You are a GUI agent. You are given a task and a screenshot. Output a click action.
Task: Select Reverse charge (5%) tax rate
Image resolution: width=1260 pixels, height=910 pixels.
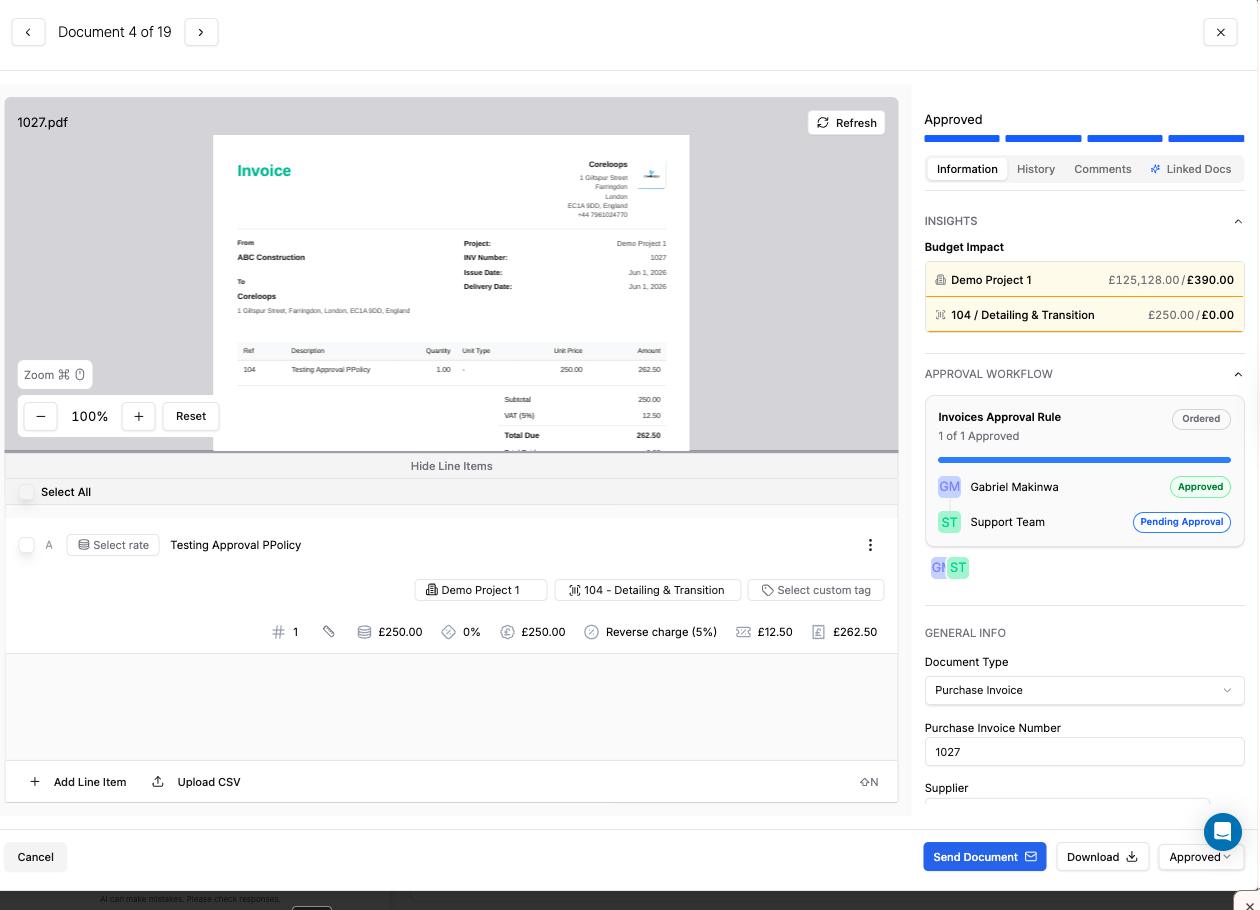pyautogui.click(x=661, y=632)
